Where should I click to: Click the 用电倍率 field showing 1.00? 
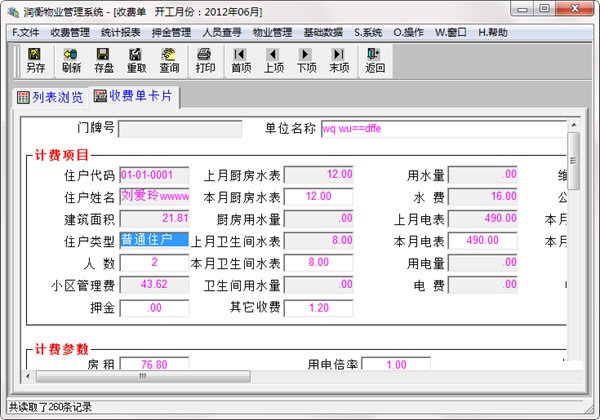396,364
